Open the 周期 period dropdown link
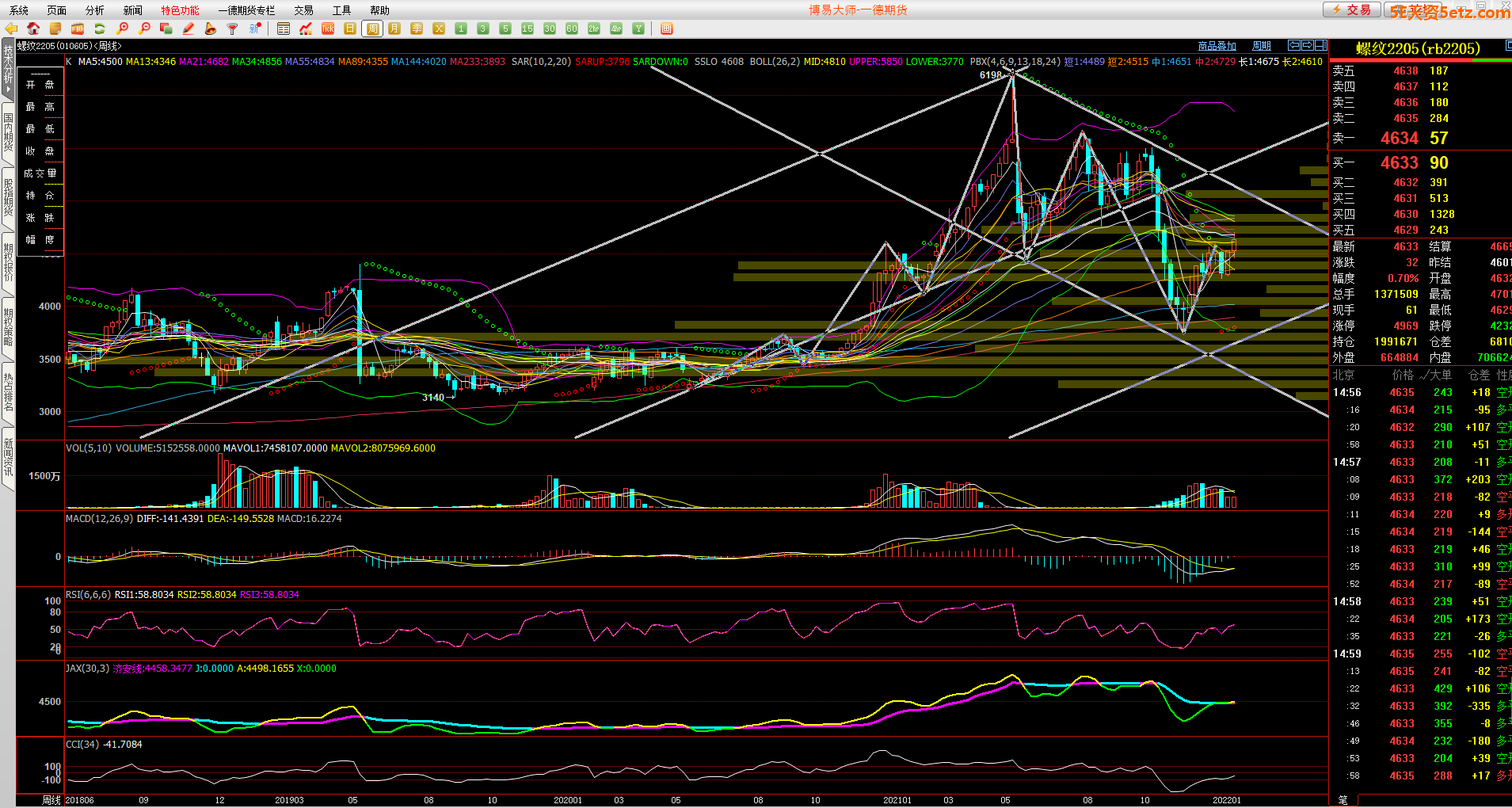This screenshot has height=808, width=1512. tap(1261, 46)
